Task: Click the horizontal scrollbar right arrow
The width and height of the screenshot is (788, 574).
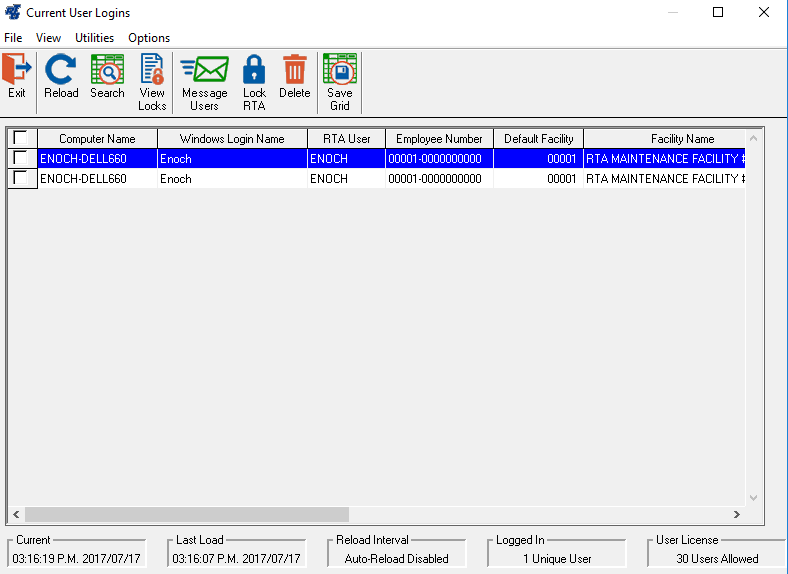Action: tap(736, 514)
